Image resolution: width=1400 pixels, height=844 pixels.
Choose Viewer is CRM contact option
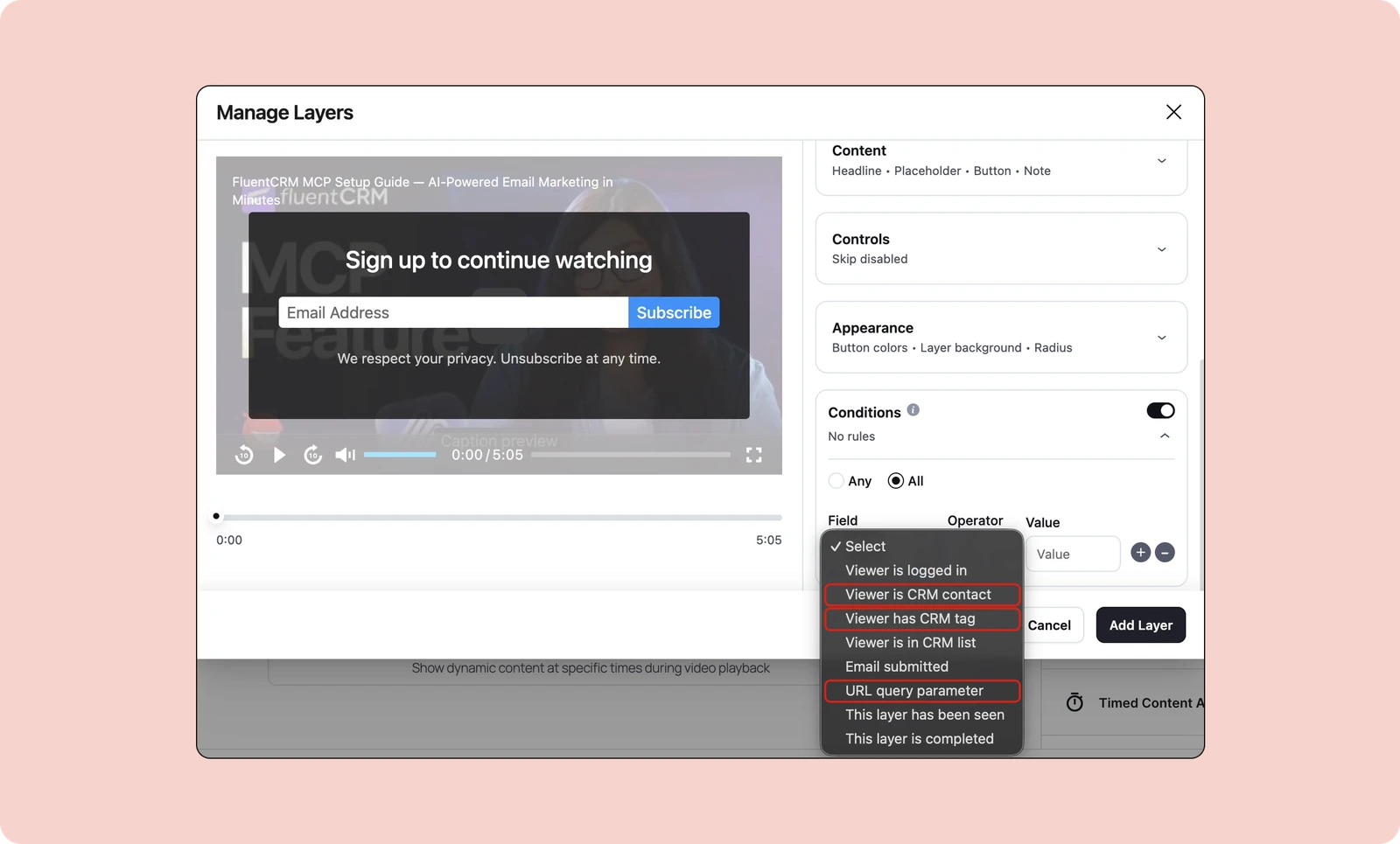coord(921,595)
